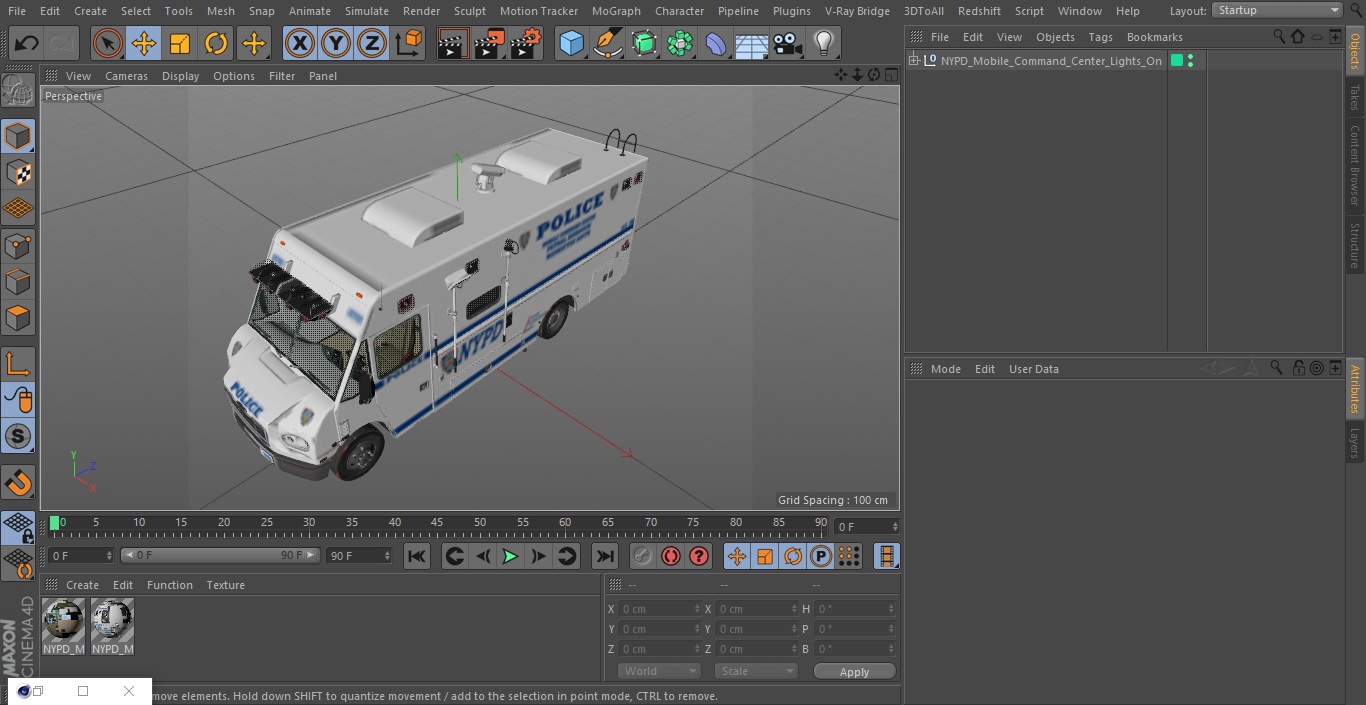Open the material Texture menu

click(225, 585)
